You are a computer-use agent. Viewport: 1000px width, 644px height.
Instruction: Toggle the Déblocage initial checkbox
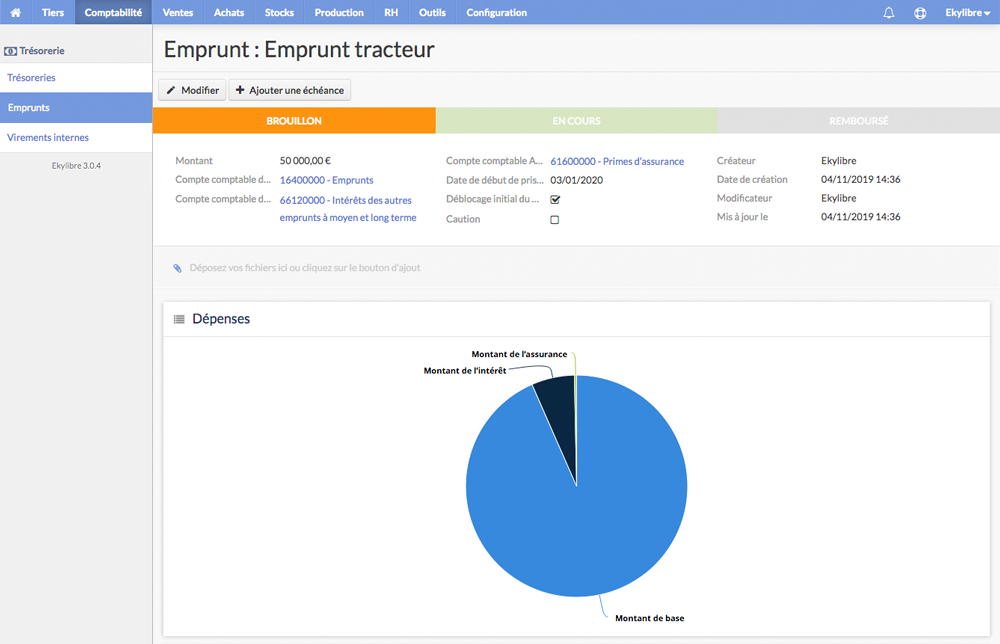click(x=555, y=200)
